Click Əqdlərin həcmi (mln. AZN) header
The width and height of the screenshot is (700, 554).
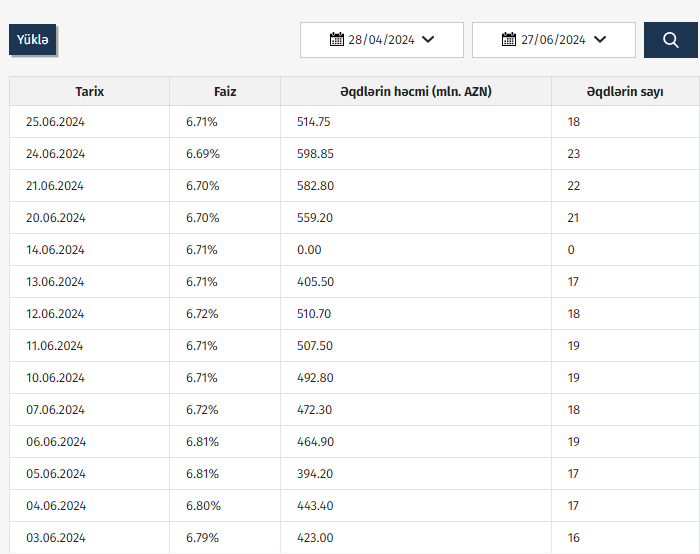tap(415, 92)
